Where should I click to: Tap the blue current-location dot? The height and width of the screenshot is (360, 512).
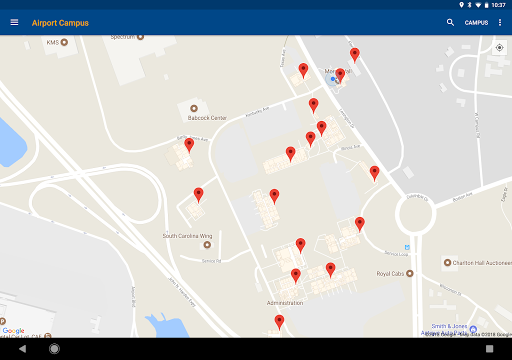click(x=332, y=79)
